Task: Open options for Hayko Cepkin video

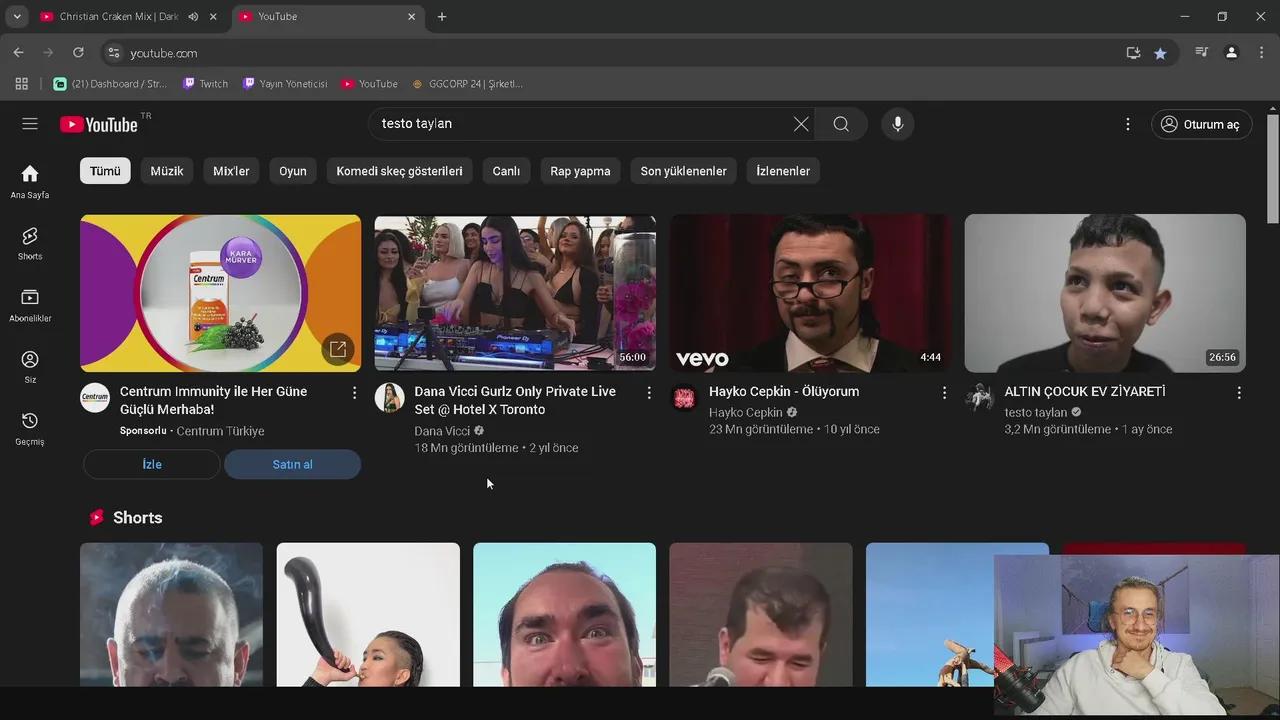Action: point(944,393)
